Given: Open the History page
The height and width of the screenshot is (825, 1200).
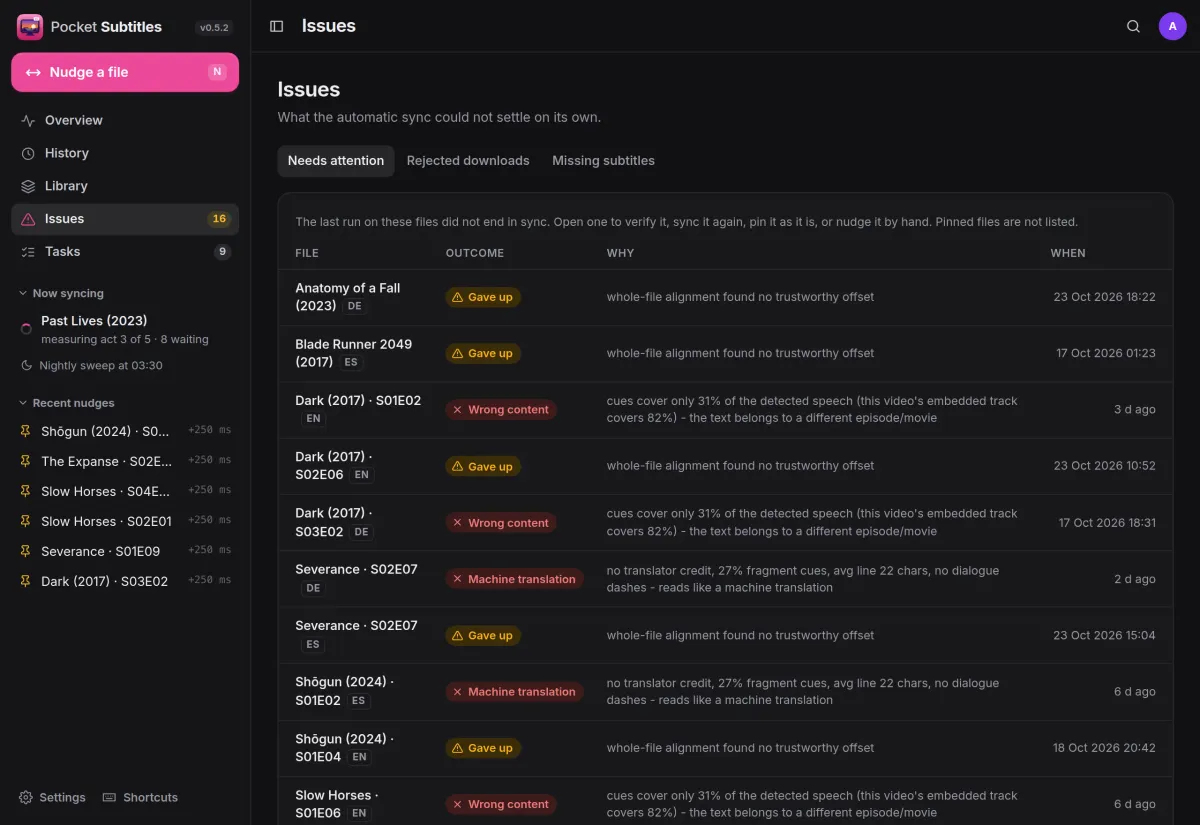Looking at the screenshot, I should tap(125, 153).
